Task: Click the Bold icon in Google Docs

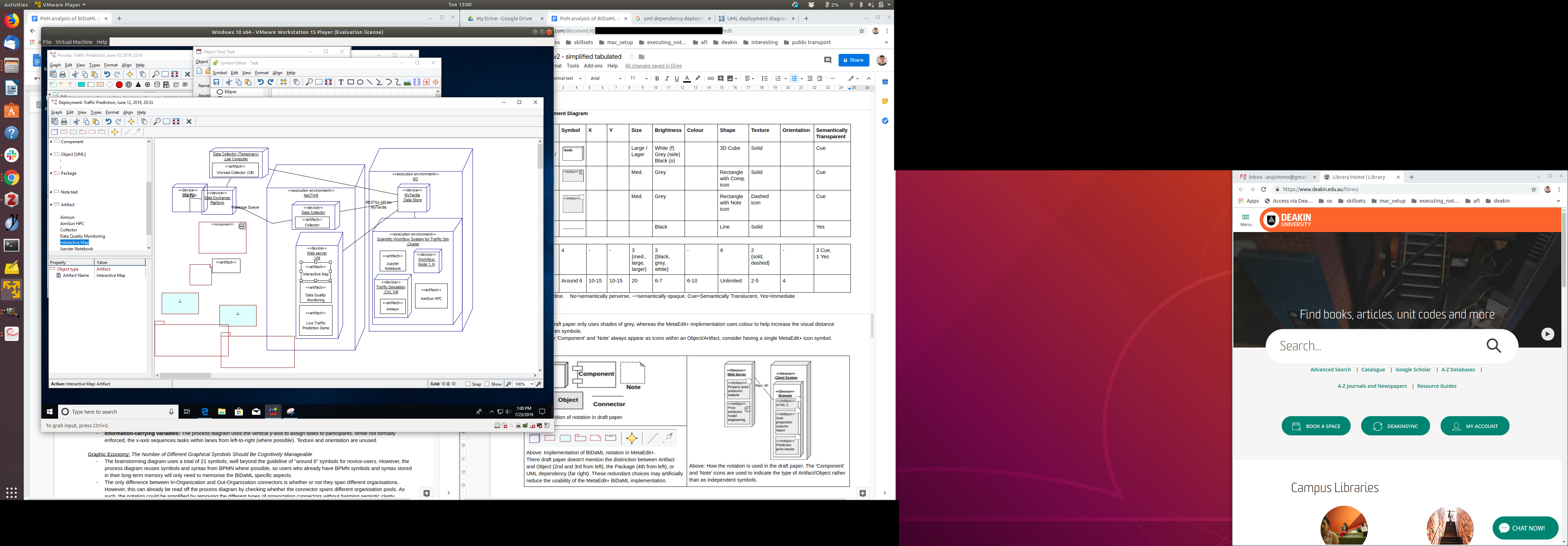Action: pos(657,78)
